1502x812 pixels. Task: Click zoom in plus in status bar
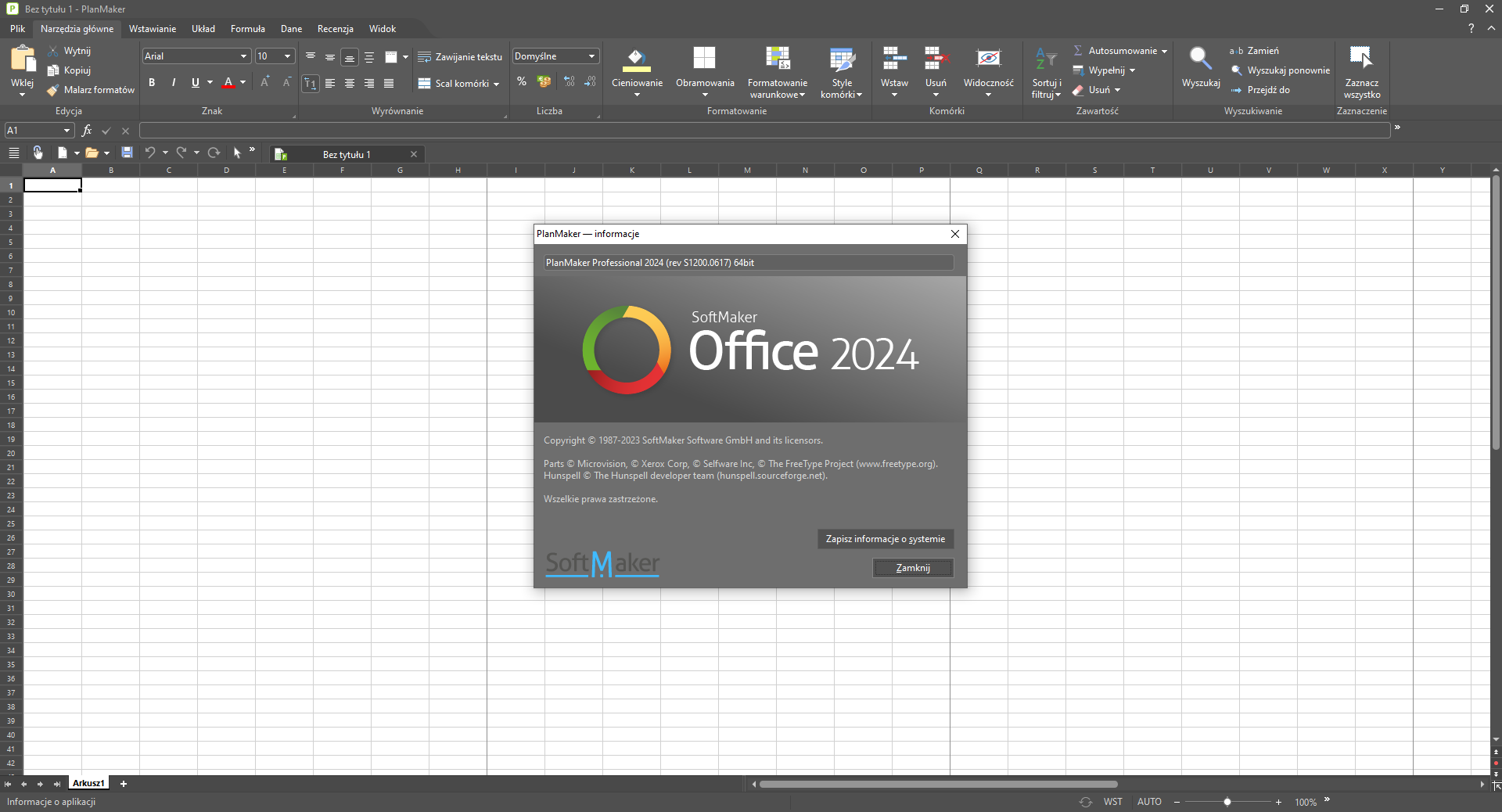coord(1278,802)
